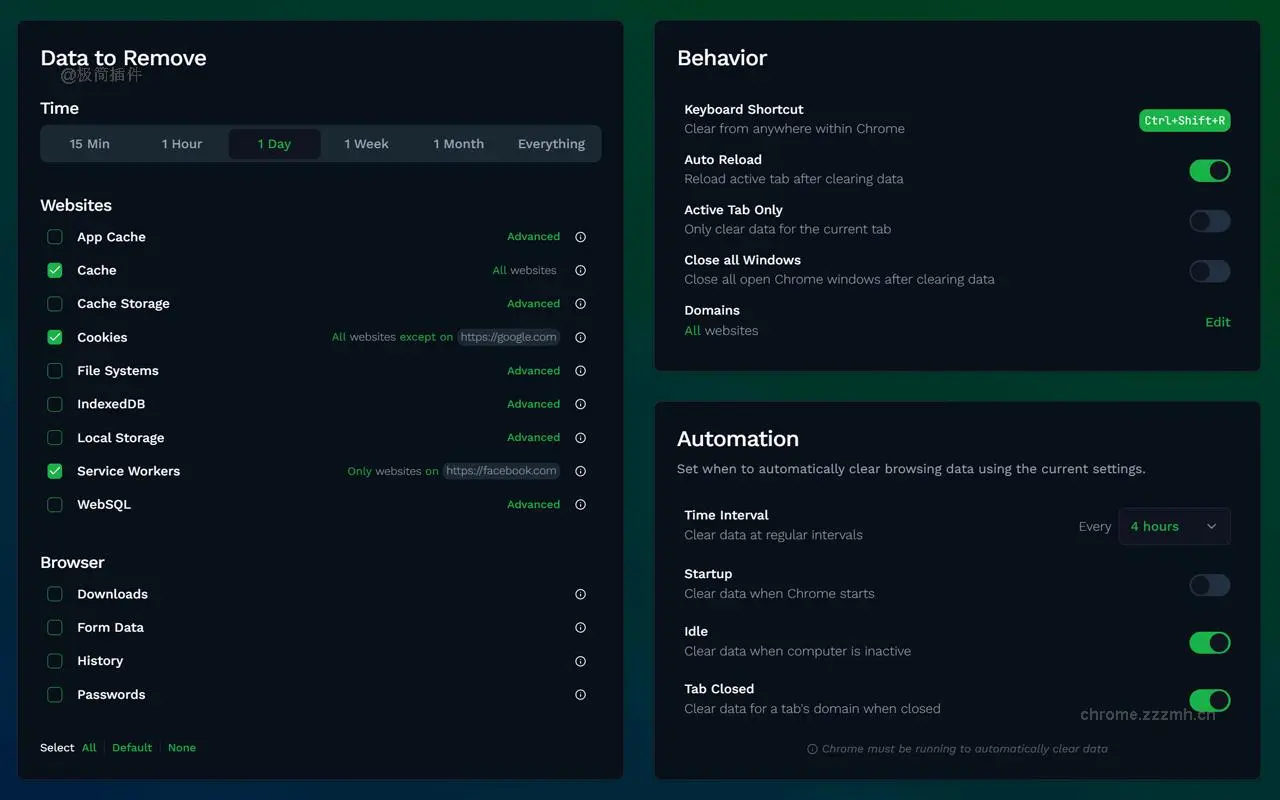Click the https://google.com domain chip

[x=508, y=337]
